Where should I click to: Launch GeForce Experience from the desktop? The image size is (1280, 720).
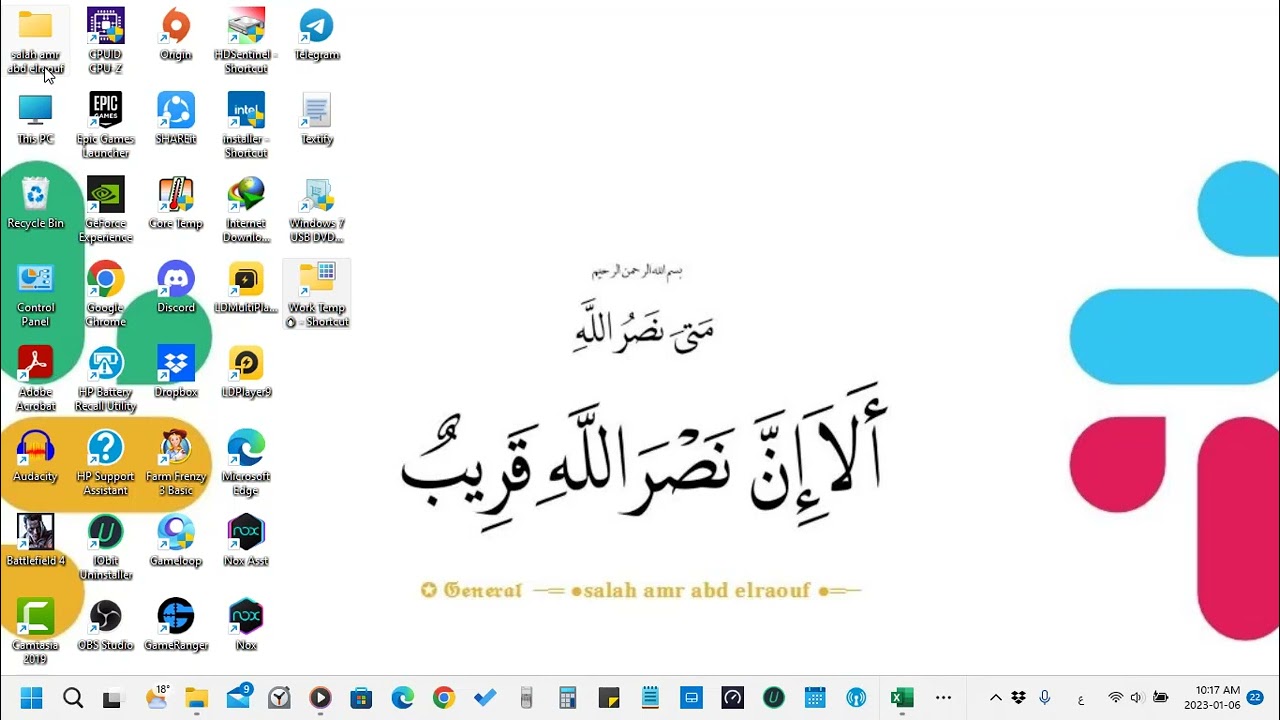(x=105, y=210)
